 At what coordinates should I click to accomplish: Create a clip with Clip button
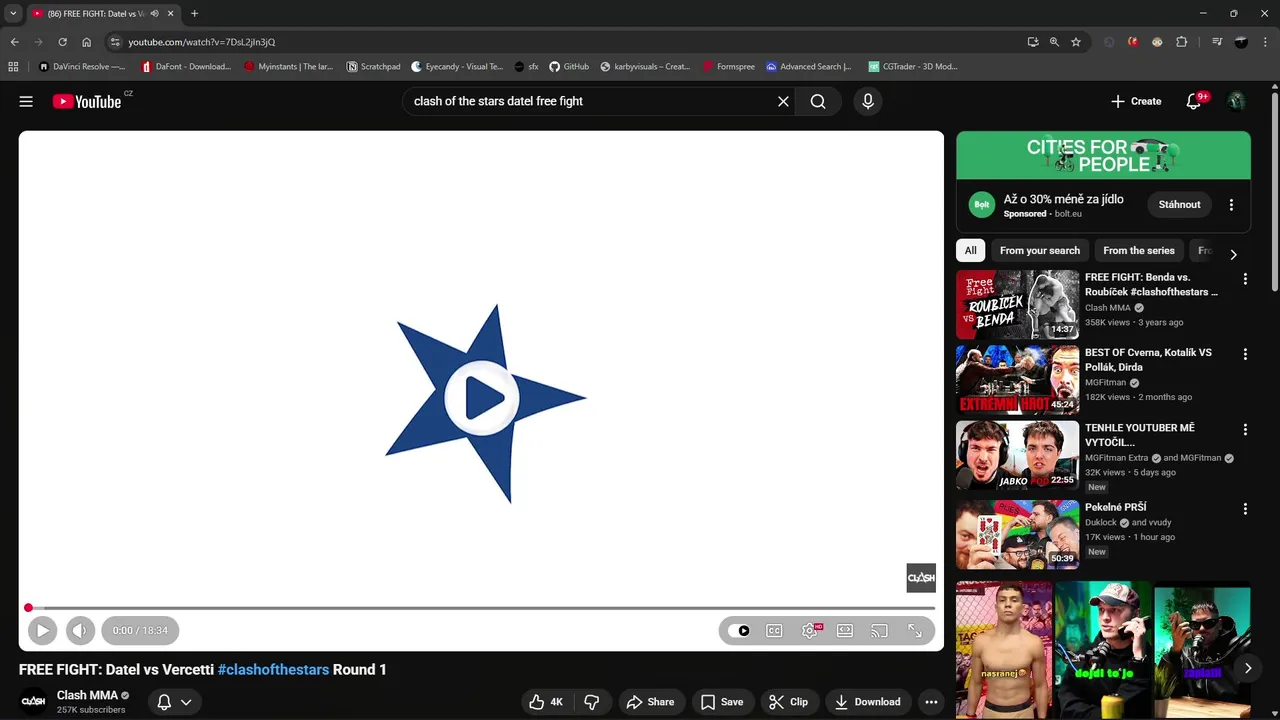[788, 702]
